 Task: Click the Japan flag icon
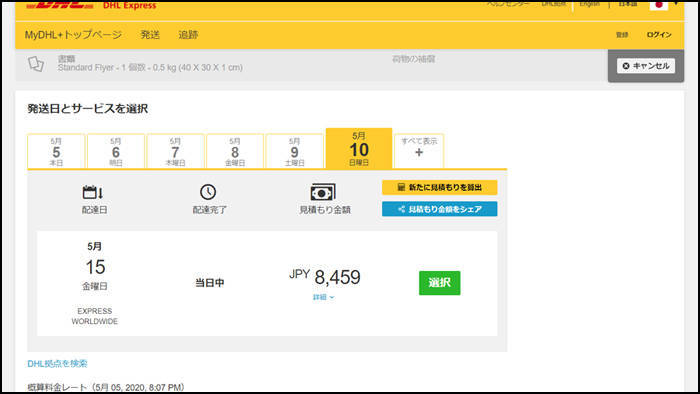pyautogui.click(x=658, y=4)
